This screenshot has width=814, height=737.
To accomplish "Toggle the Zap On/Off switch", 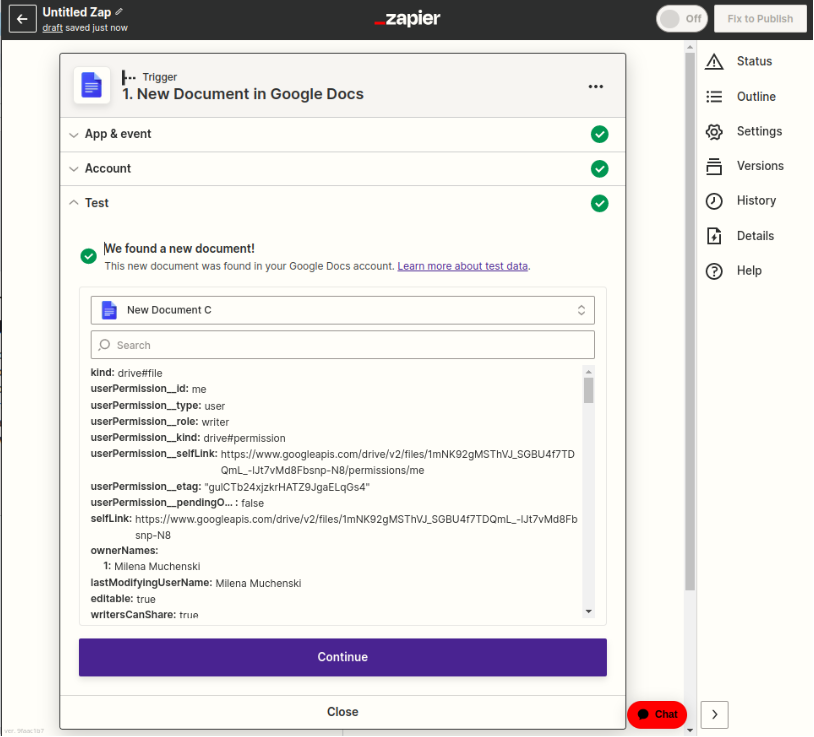I will click(681, 19).
